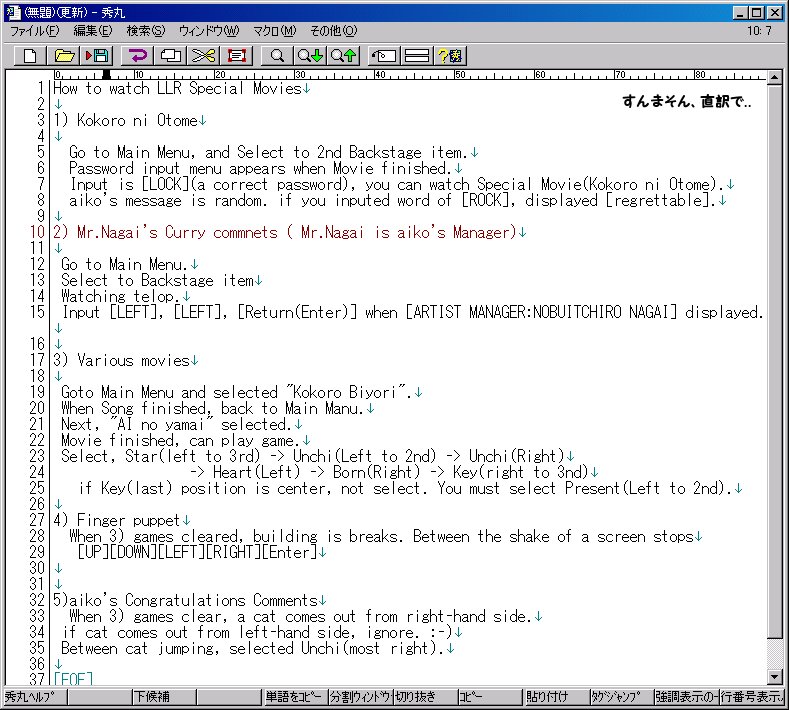Click the 下候補 function key button
The image size is (789, 710).
(x=164, y=697)
